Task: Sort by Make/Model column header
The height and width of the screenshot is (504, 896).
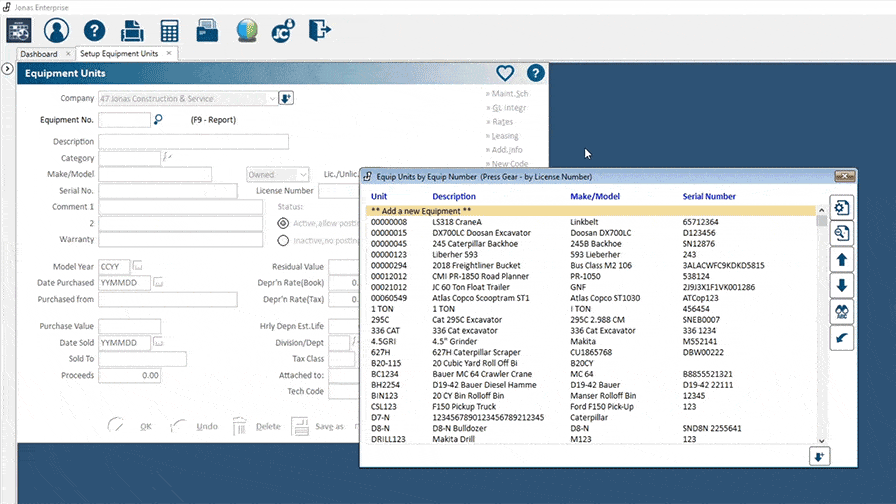Action: [595, 196]
